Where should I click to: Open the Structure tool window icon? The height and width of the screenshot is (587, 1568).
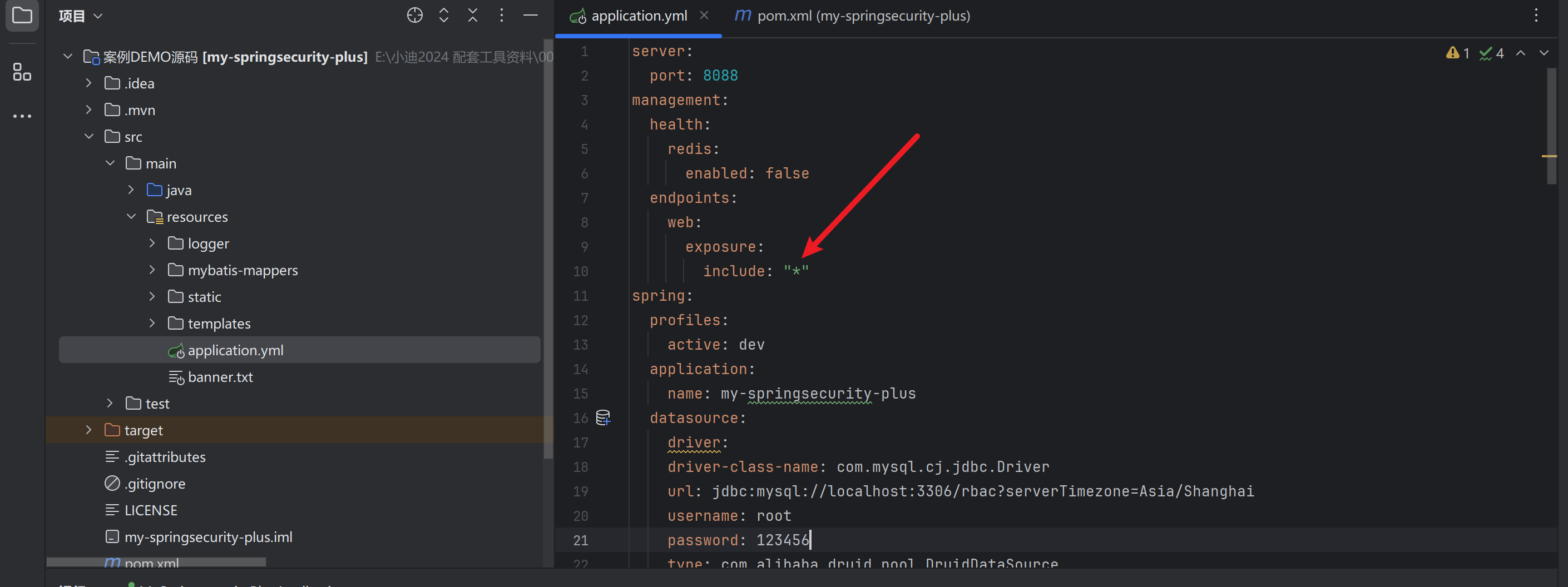(x=22, y=72)
